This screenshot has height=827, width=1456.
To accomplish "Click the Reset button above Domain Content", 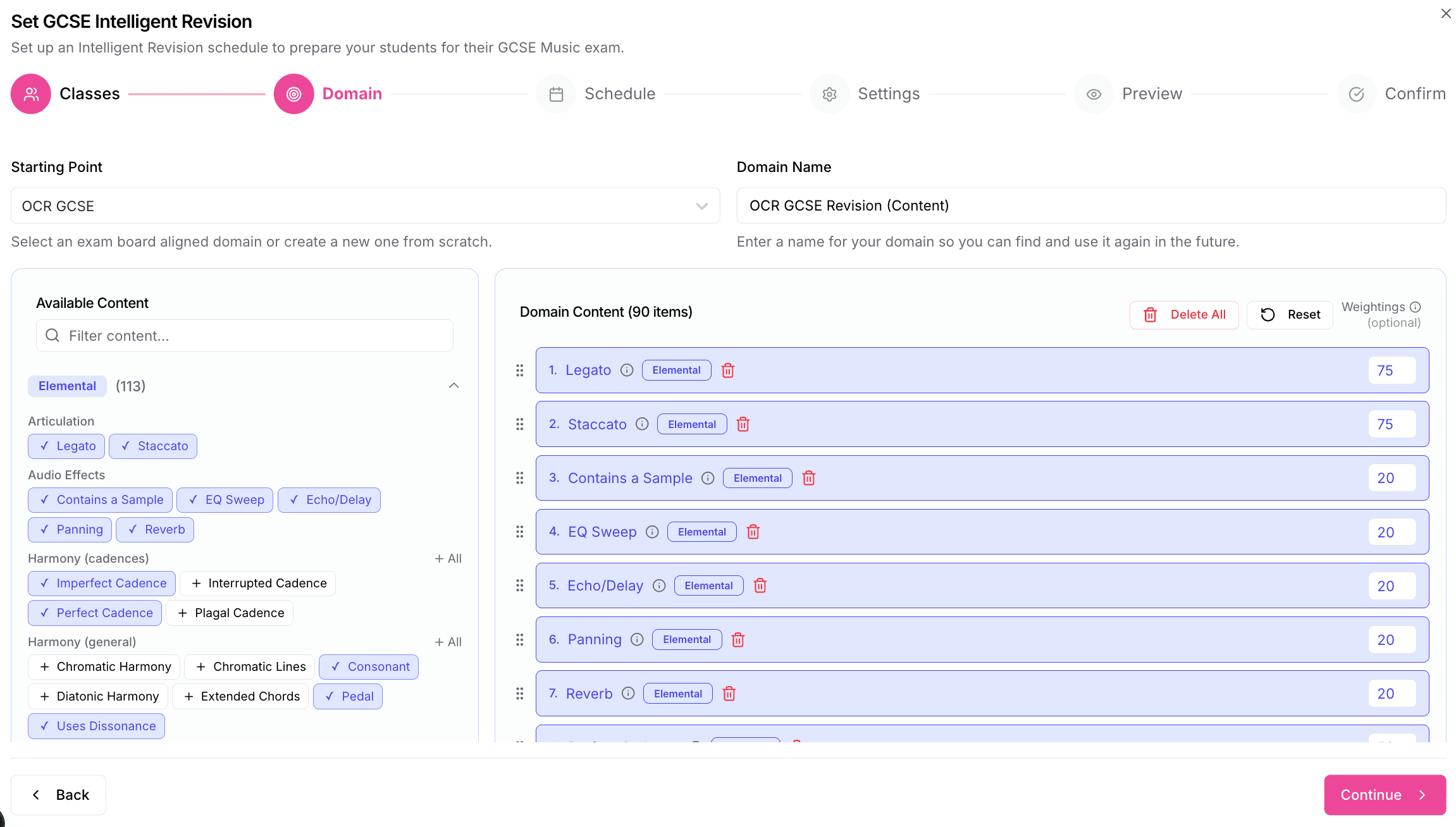I will click(x=1290, y=314).
